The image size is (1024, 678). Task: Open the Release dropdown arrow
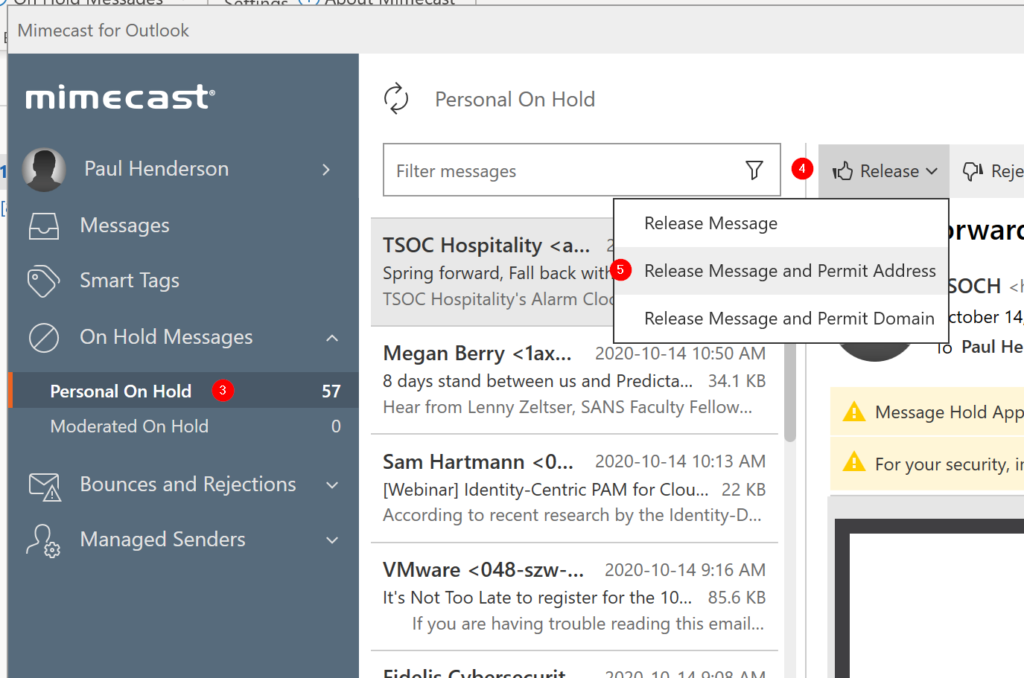click(x=932, y=171)
